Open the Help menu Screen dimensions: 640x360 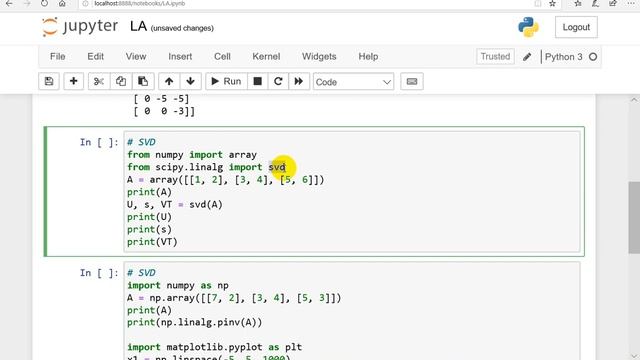coord(368,56)
